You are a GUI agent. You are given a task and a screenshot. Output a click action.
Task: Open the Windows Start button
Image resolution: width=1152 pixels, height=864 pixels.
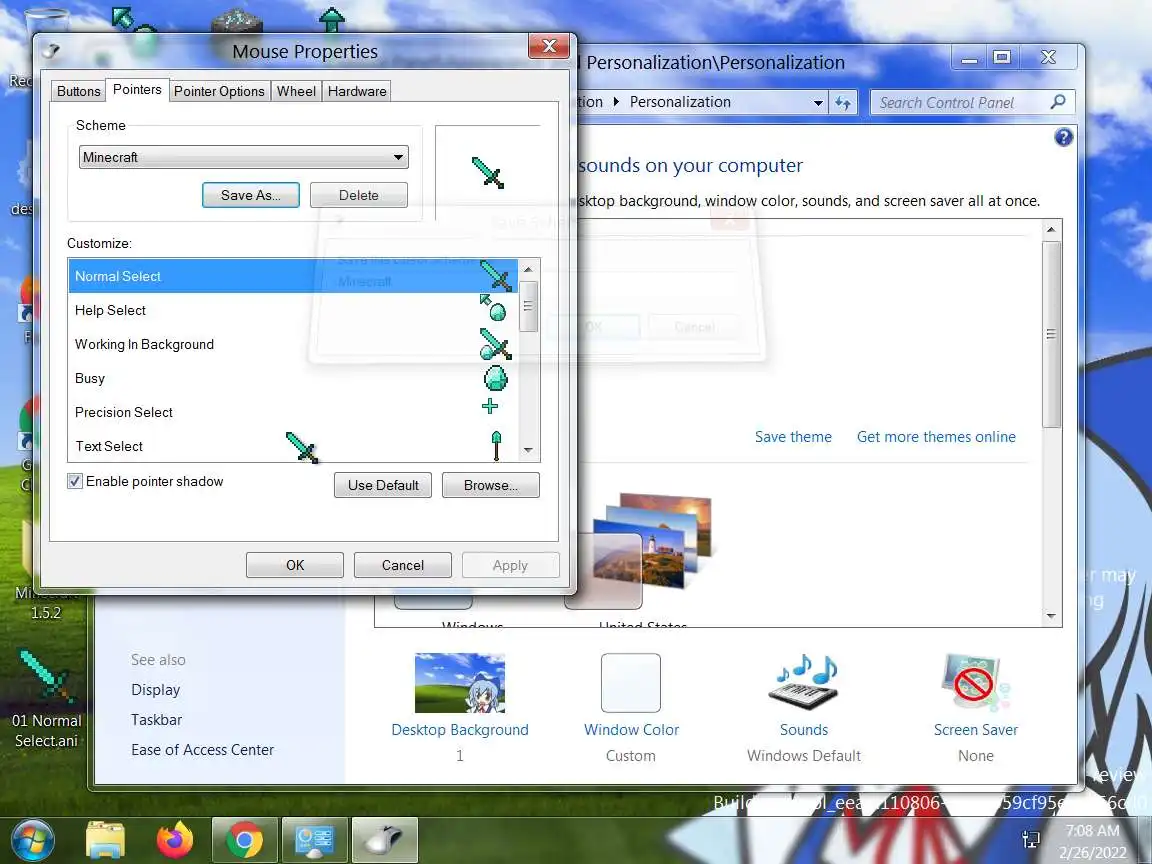(x=32, y=840)
